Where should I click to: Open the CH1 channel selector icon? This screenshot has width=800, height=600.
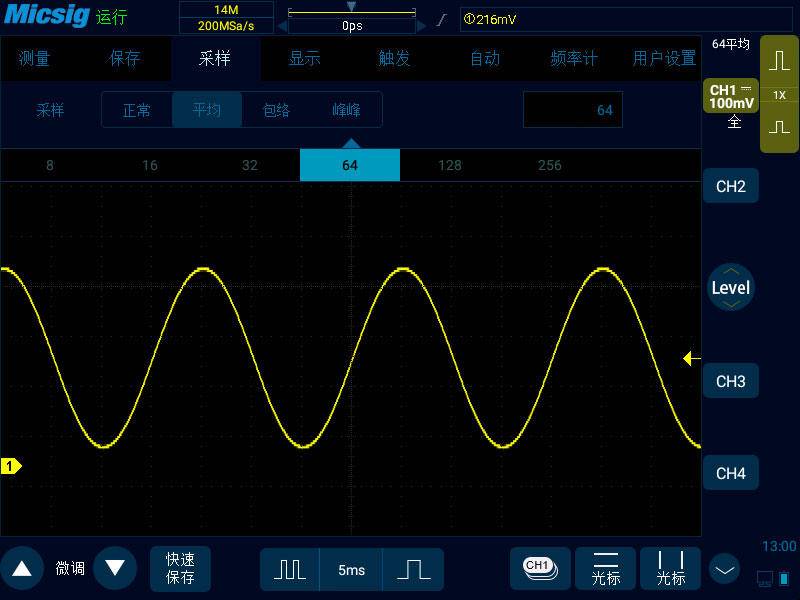click(x=540, y=568)
